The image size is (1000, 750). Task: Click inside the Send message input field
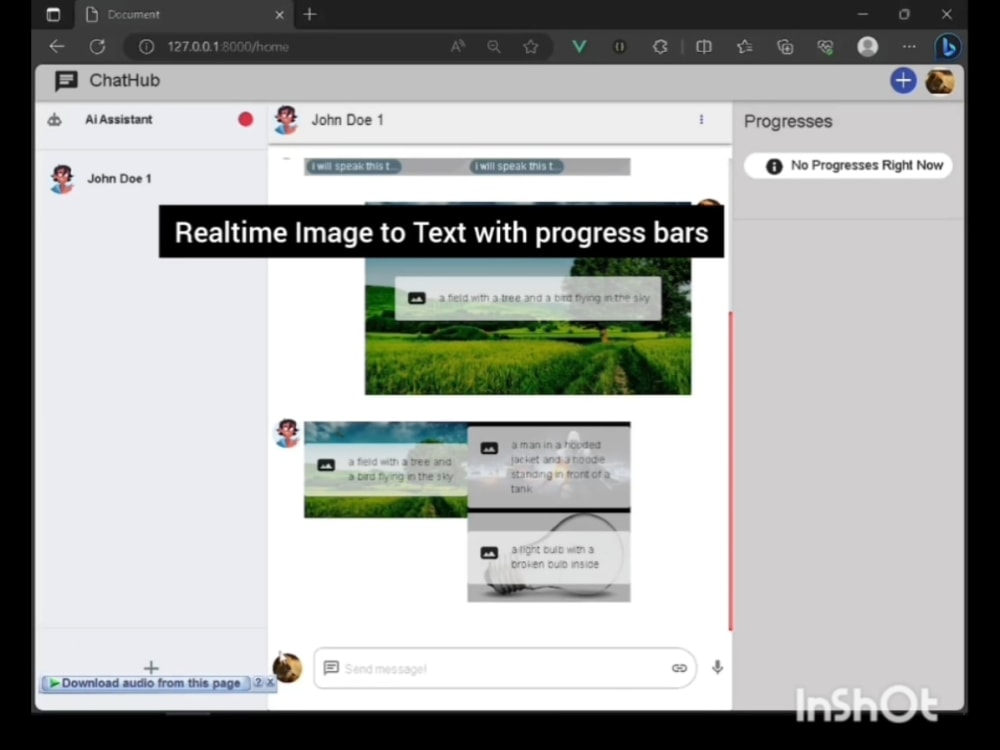480,668
